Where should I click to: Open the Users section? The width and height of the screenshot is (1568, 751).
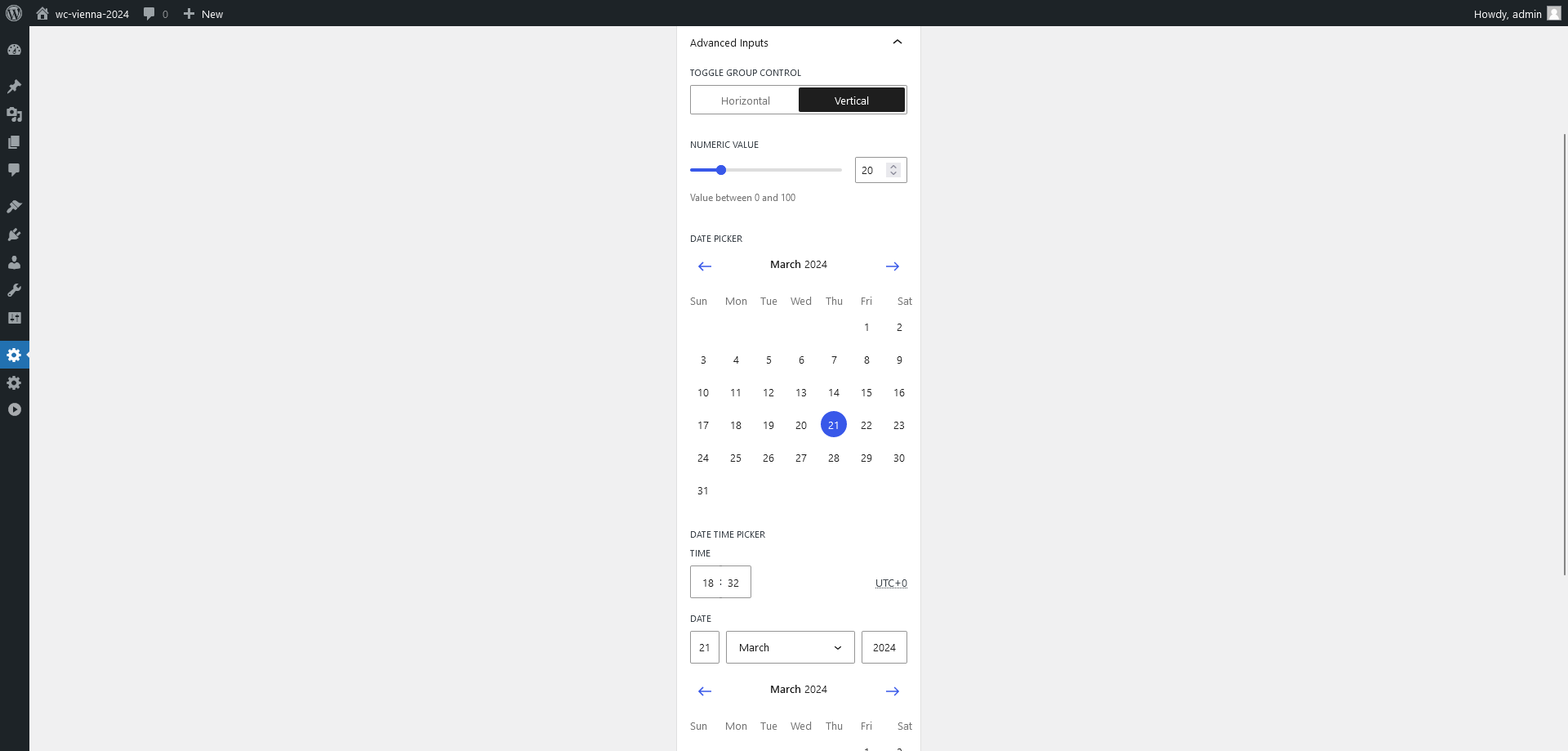click(14, 262)
